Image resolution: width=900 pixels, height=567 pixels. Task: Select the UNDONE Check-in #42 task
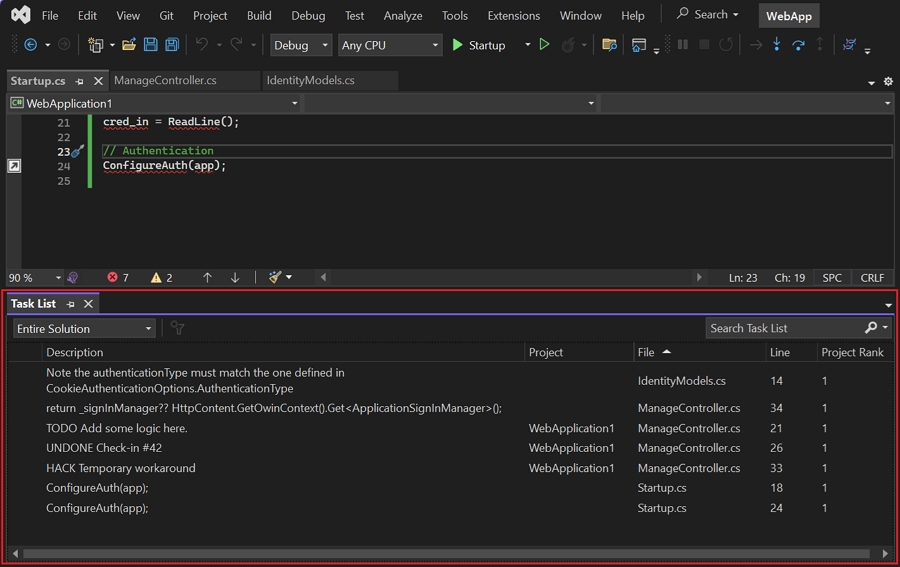[451, 448]
